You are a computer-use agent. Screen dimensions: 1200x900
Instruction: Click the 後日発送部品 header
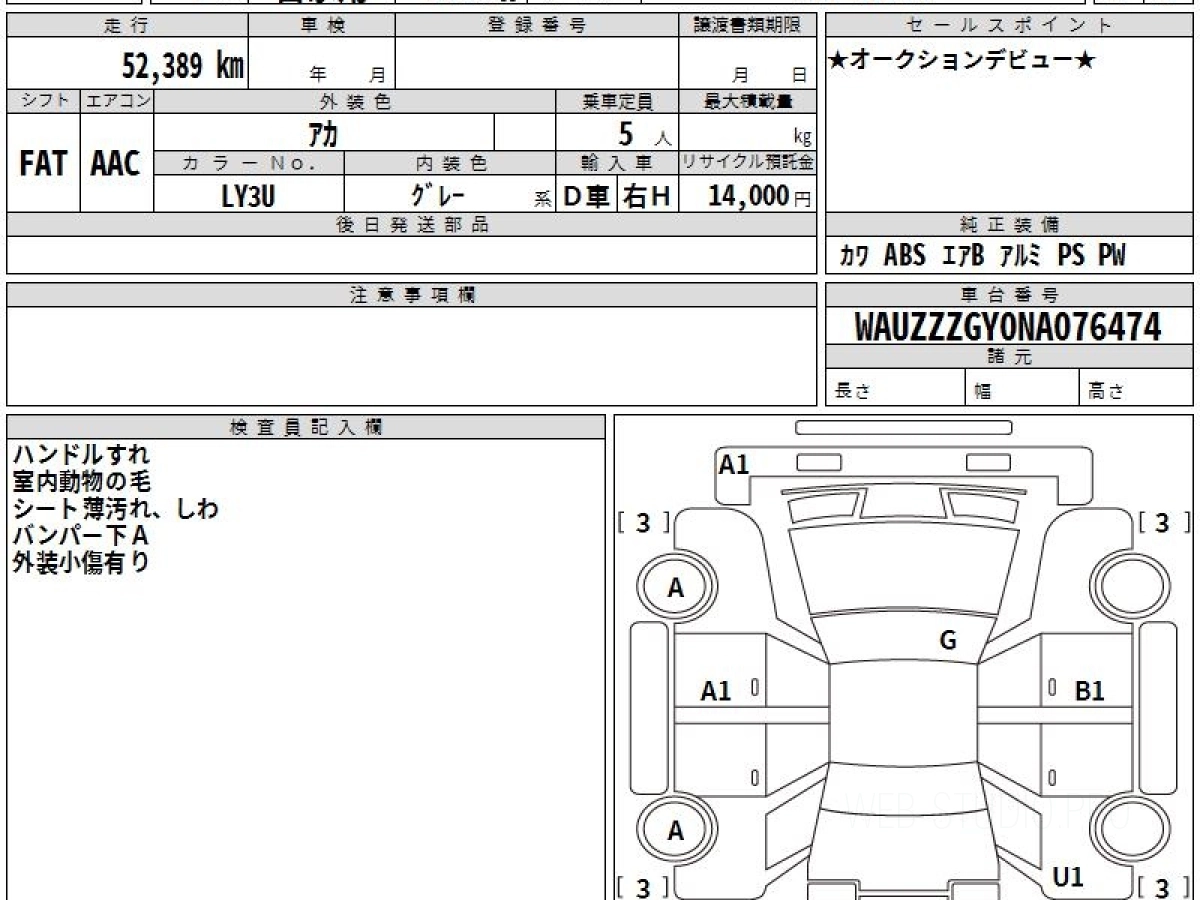[412, 225]
